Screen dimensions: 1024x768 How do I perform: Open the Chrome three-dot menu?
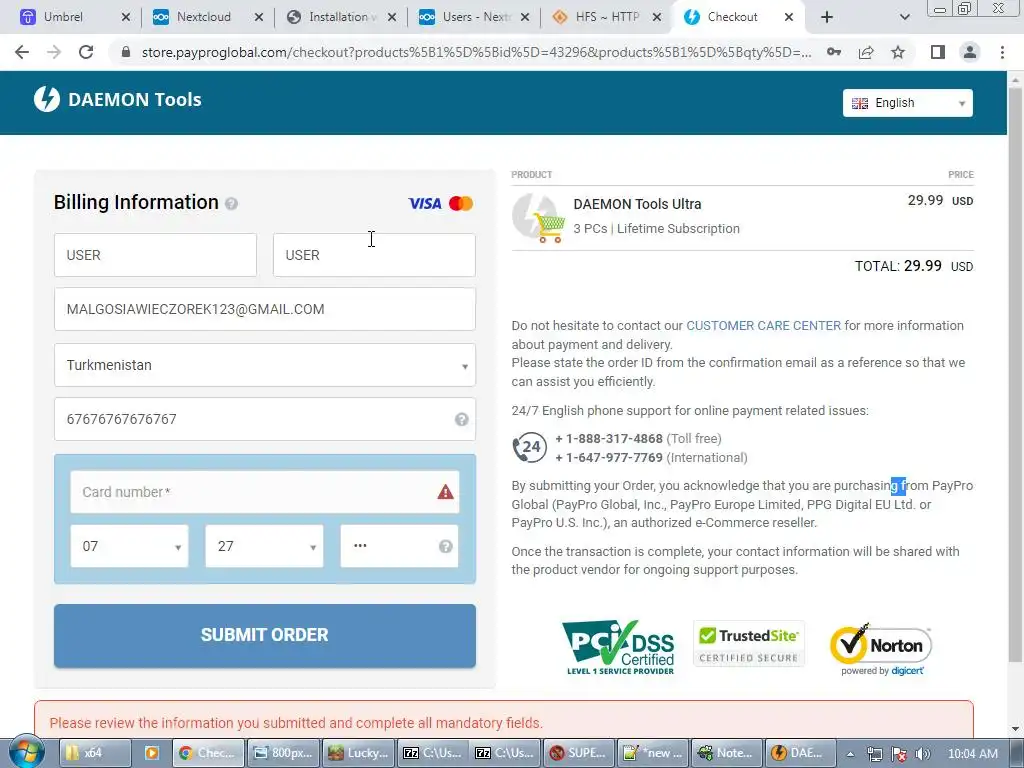(1002, 52)
